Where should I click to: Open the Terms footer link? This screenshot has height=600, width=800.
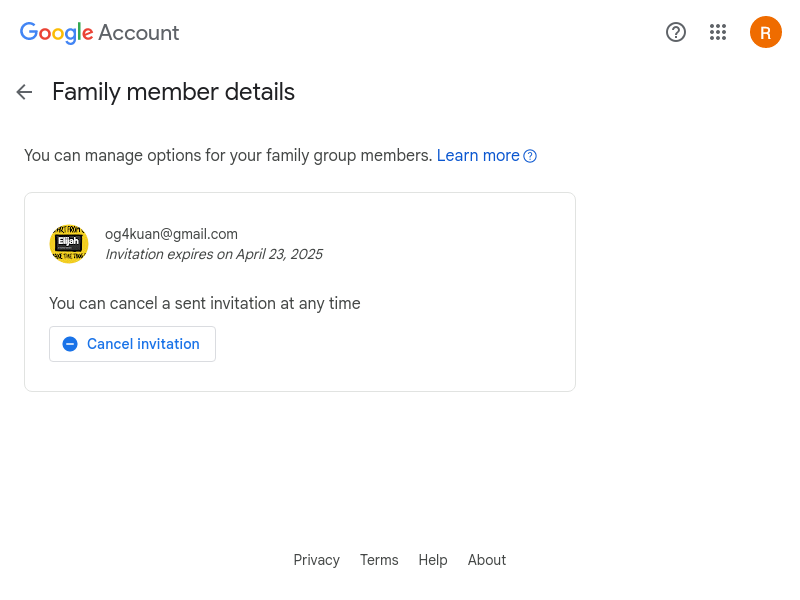pos(379,560)
